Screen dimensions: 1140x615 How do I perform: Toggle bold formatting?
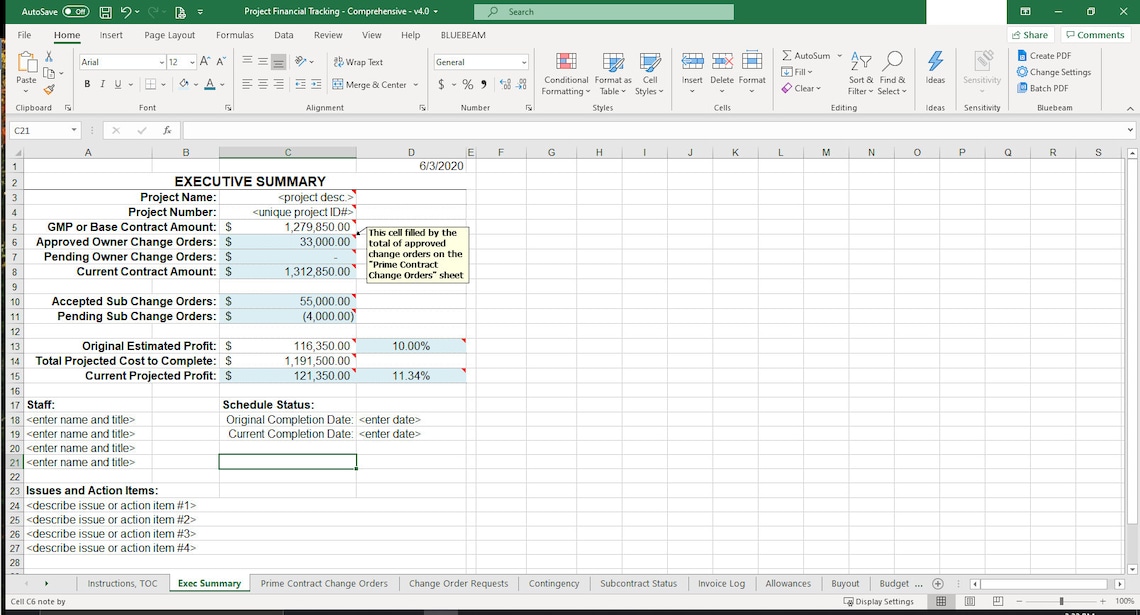87,83
